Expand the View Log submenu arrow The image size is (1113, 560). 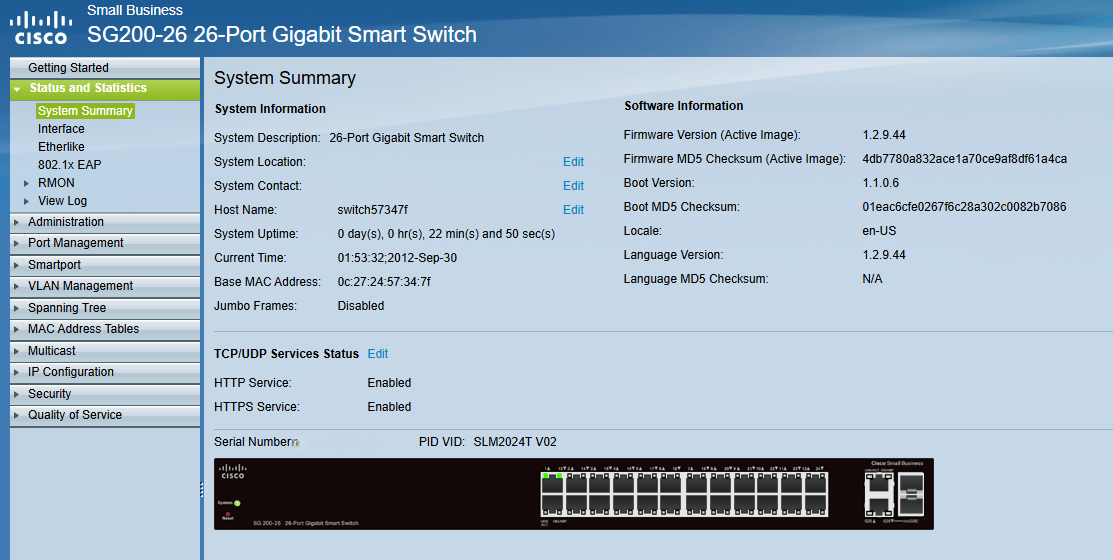pyautogui.click(x=27, y=201)
